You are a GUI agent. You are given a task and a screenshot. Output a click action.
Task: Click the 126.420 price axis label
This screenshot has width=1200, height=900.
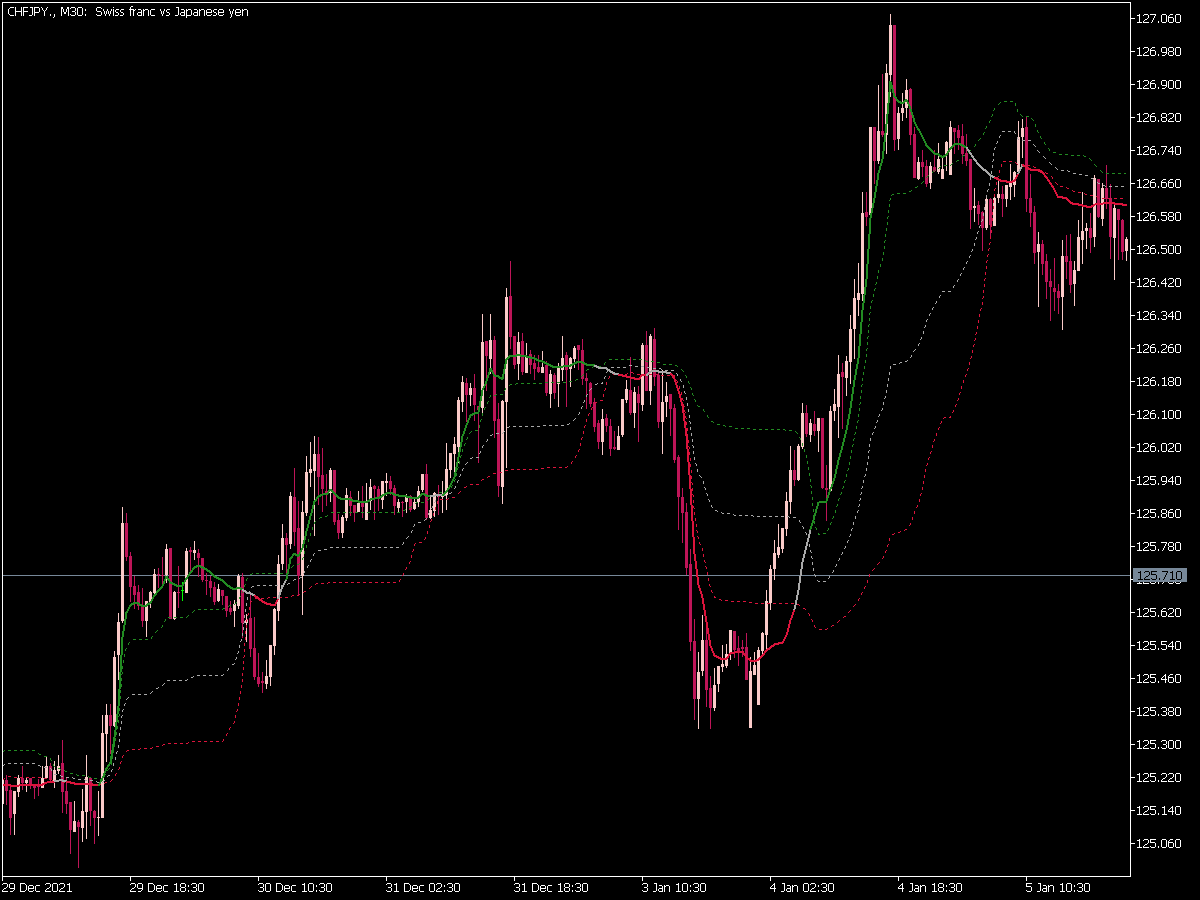[x=1158, y=283]
